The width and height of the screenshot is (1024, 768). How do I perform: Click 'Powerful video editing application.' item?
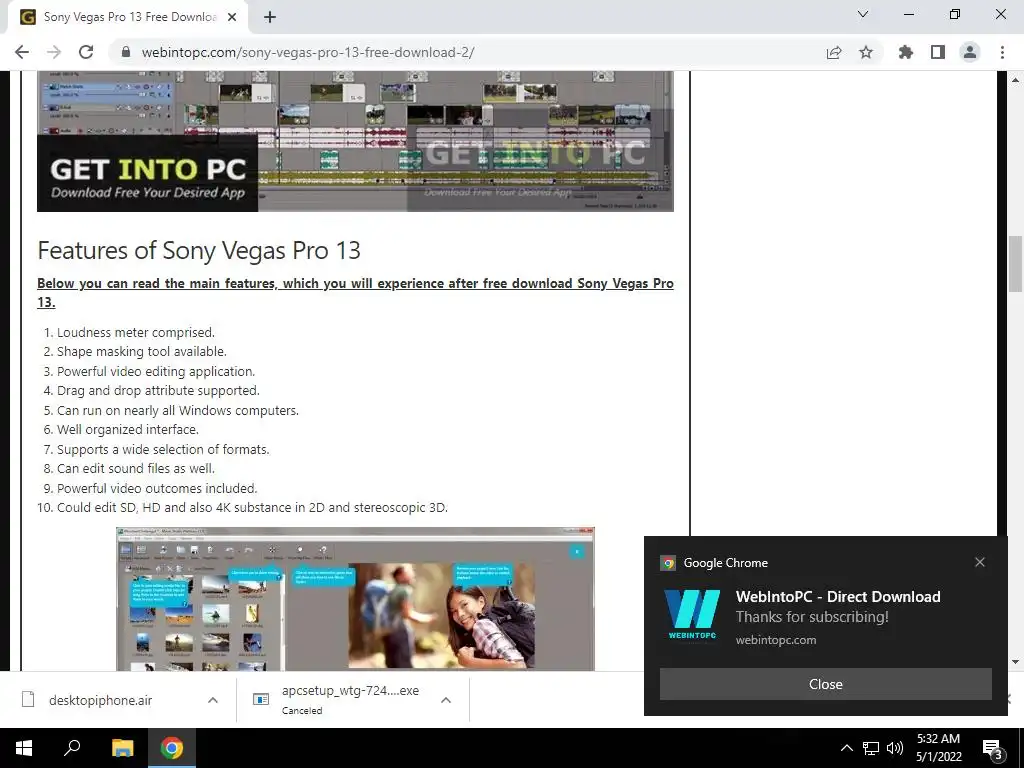click(156, 371)
